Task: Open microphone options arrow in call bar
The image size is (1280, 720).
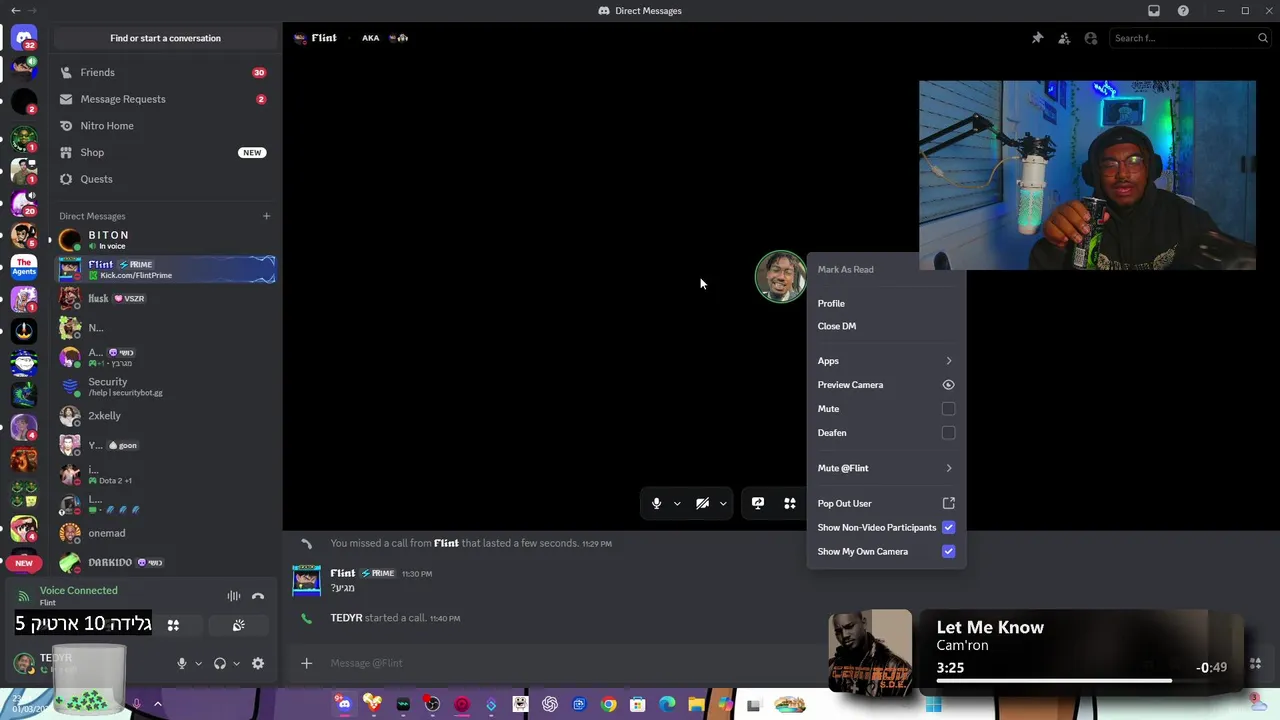Action: pos(677,503)
